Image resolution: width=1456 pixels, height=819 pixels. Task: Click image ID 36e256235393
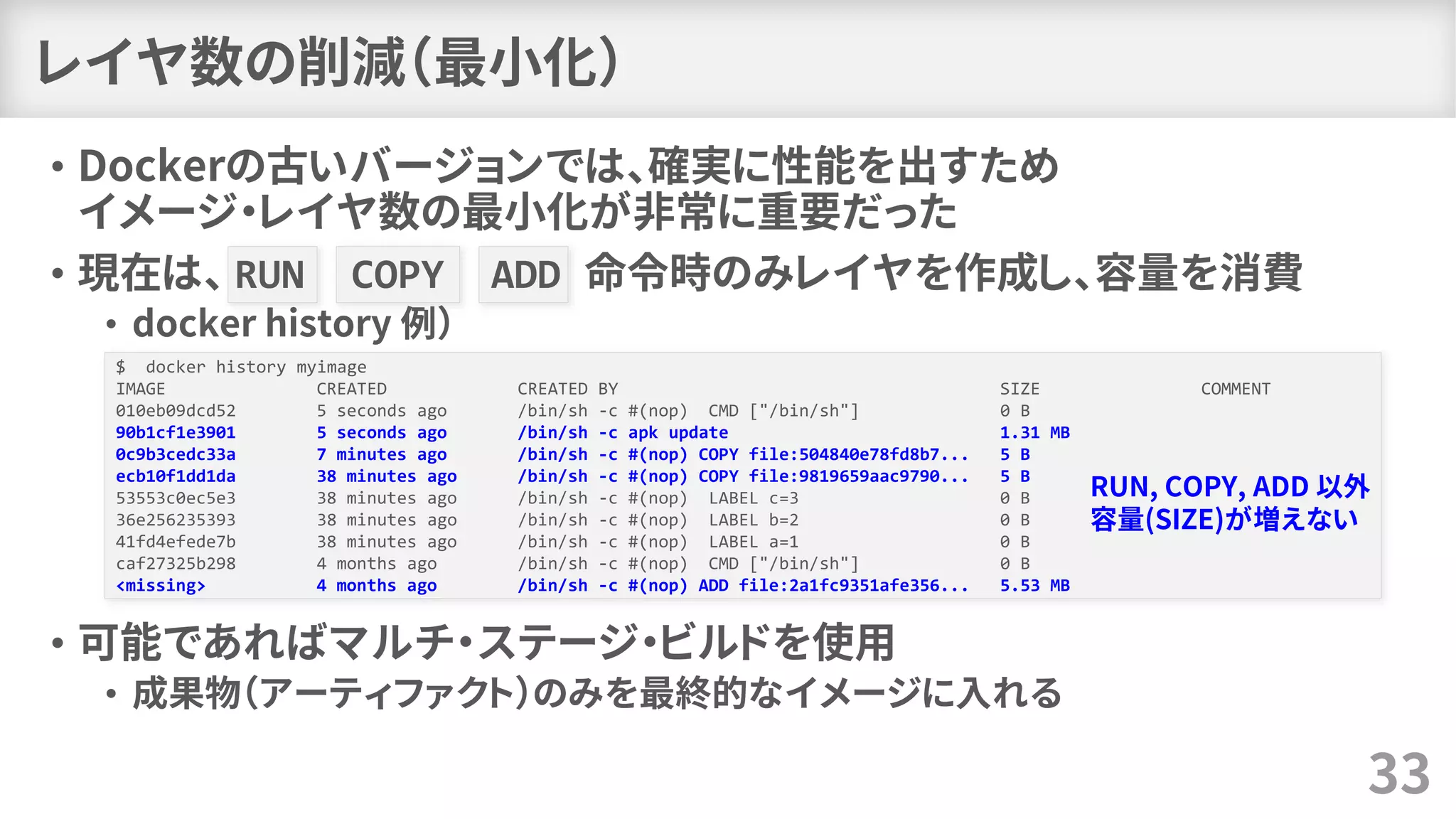pyautogui.click(x=176, y=520)
